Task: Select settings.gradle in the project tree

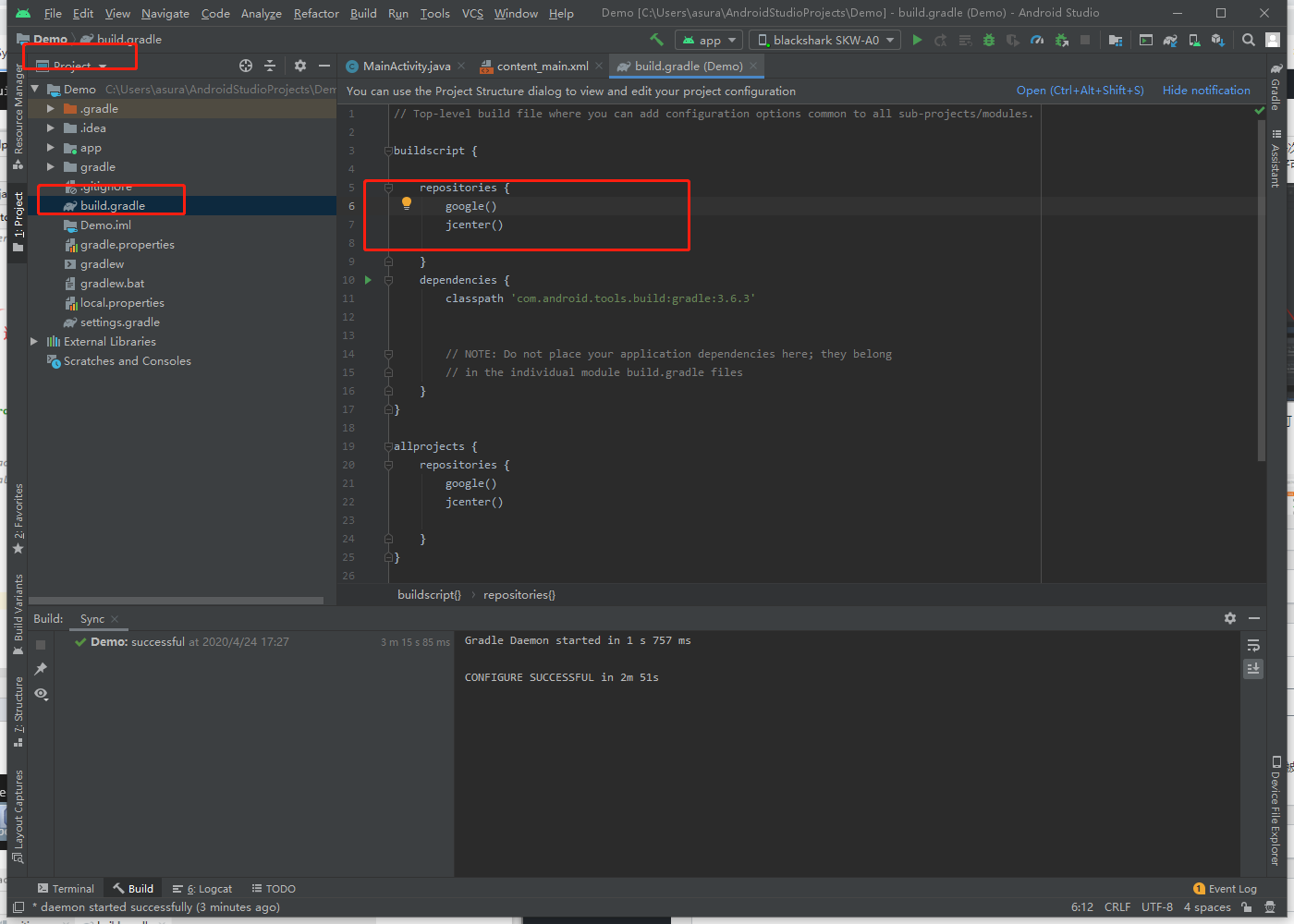Action: (119, 322)
